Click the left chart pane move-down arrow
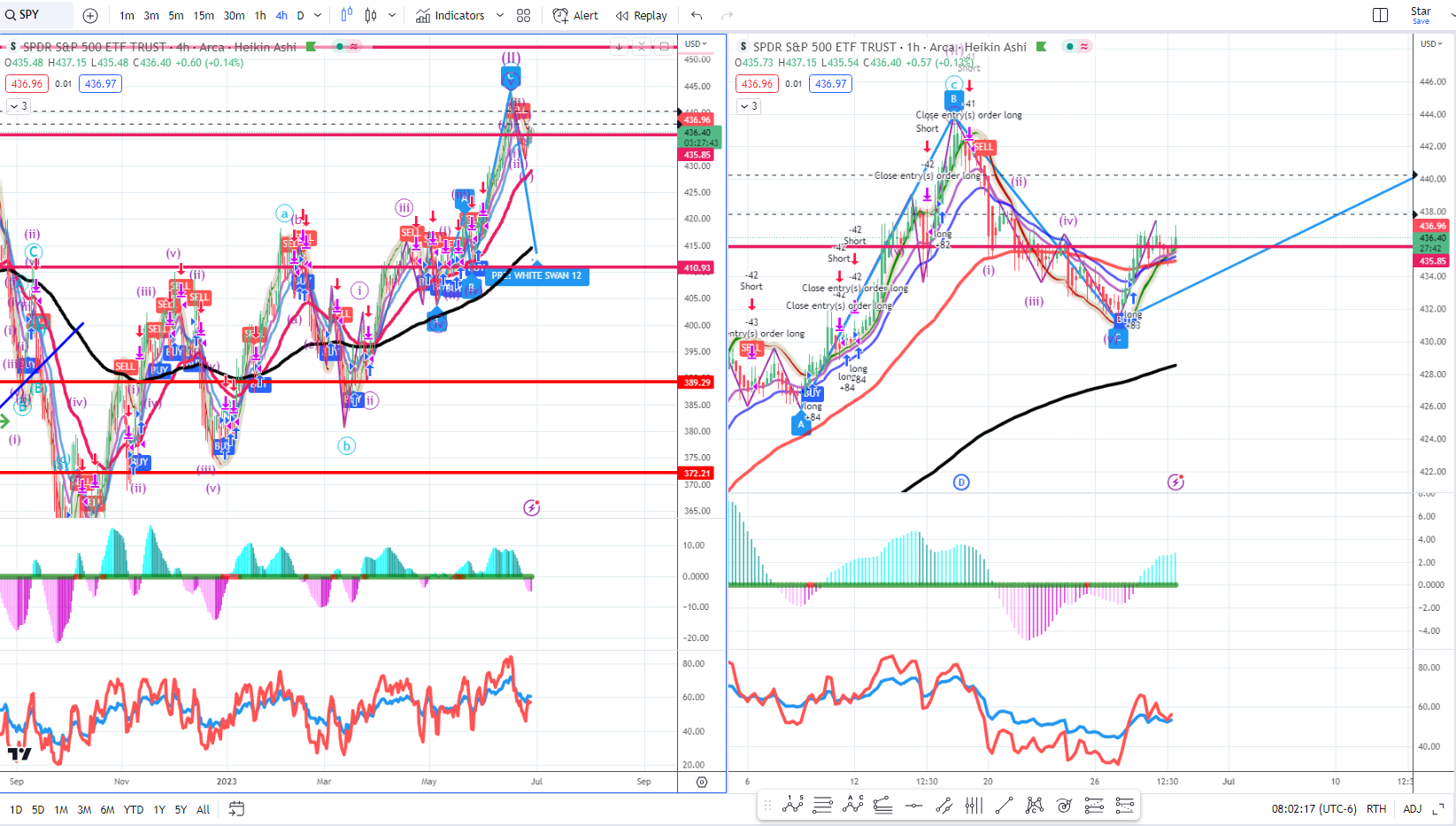1456x826 pixels. click(620, 47)
